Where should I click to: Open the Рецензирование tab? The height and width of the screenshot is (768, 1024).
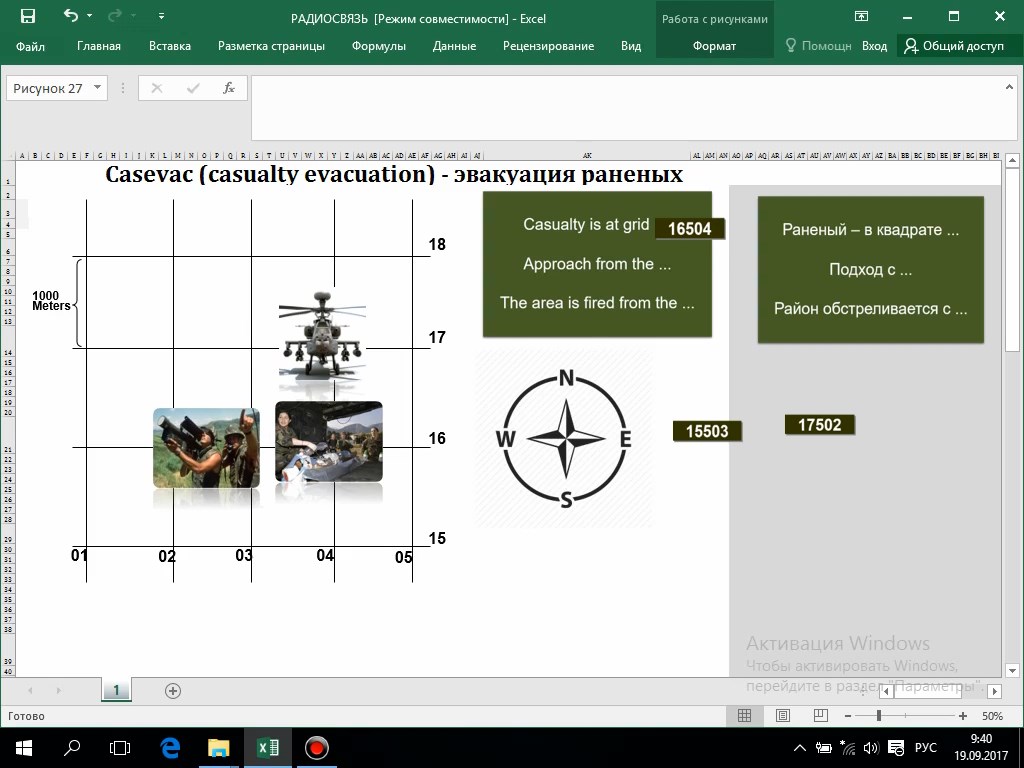(549, 46)
